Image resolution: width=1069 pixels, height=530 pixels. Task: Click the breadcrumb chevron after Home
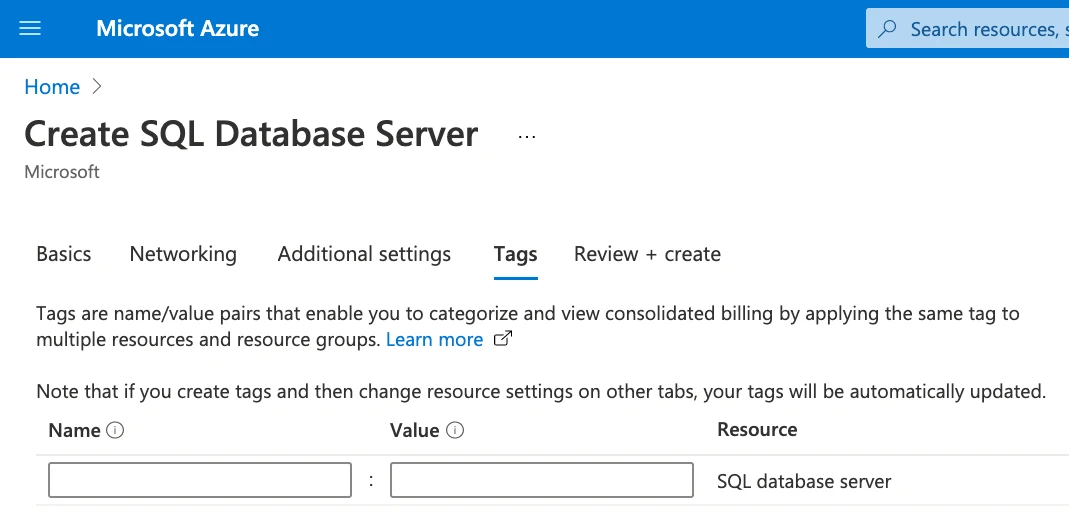point(97,86)
